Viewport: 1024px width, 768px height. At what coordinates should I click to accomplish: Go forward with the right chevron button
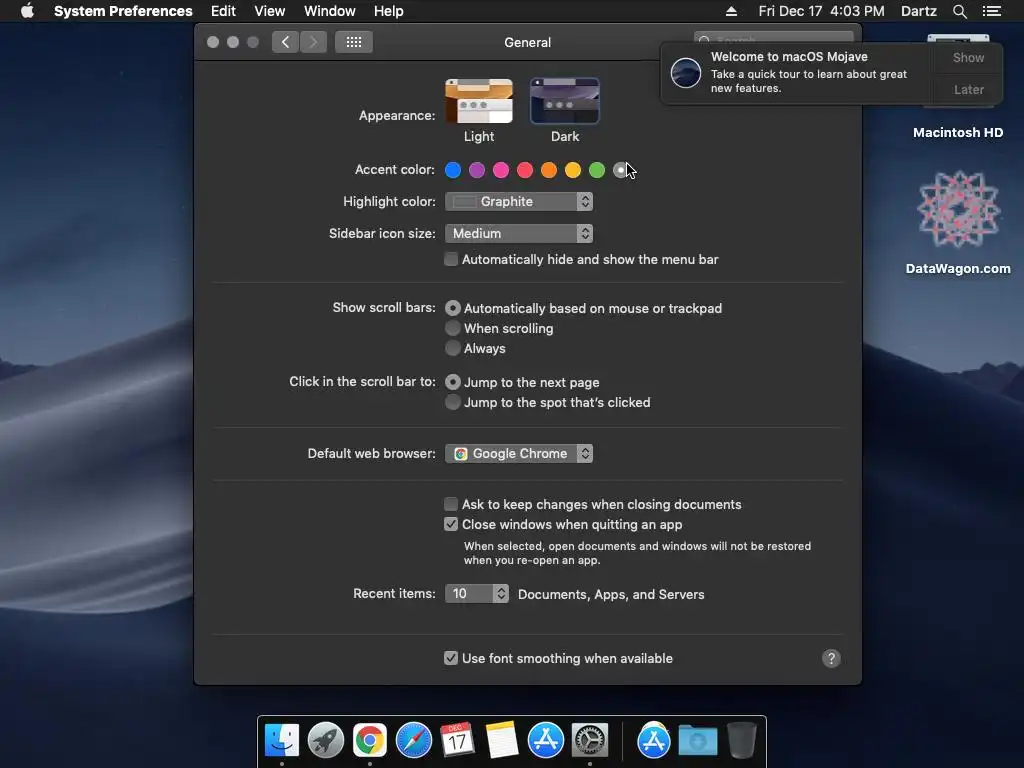pyautogui.click(x=313, y=42)
